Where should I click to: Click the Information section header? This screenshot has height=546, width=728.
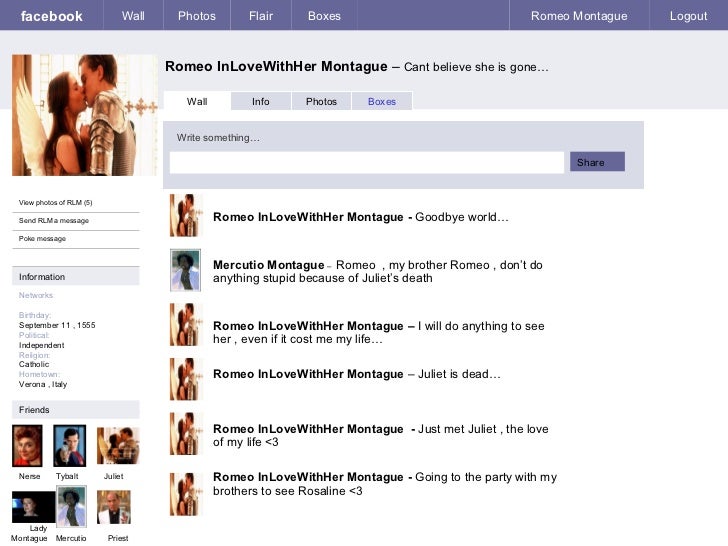tap(76, 276)
